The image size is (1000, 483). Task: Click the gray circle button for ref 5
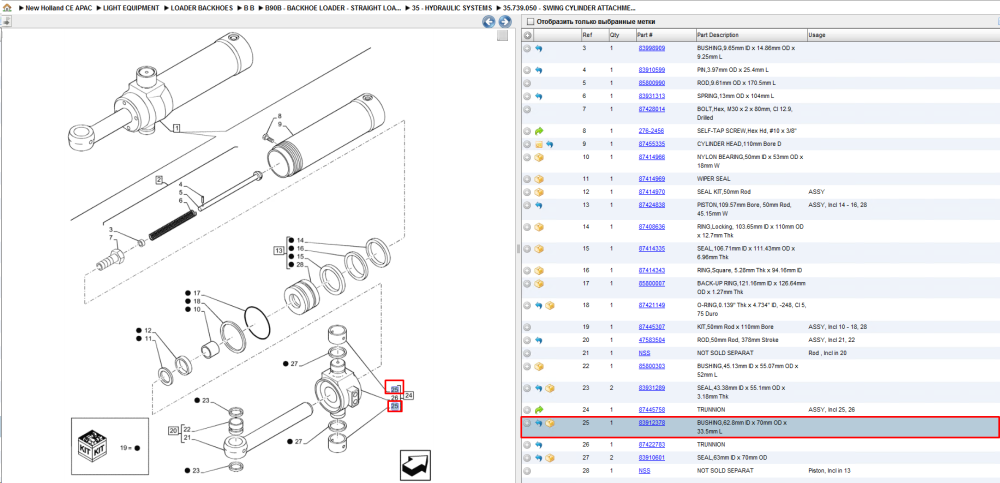527,83
